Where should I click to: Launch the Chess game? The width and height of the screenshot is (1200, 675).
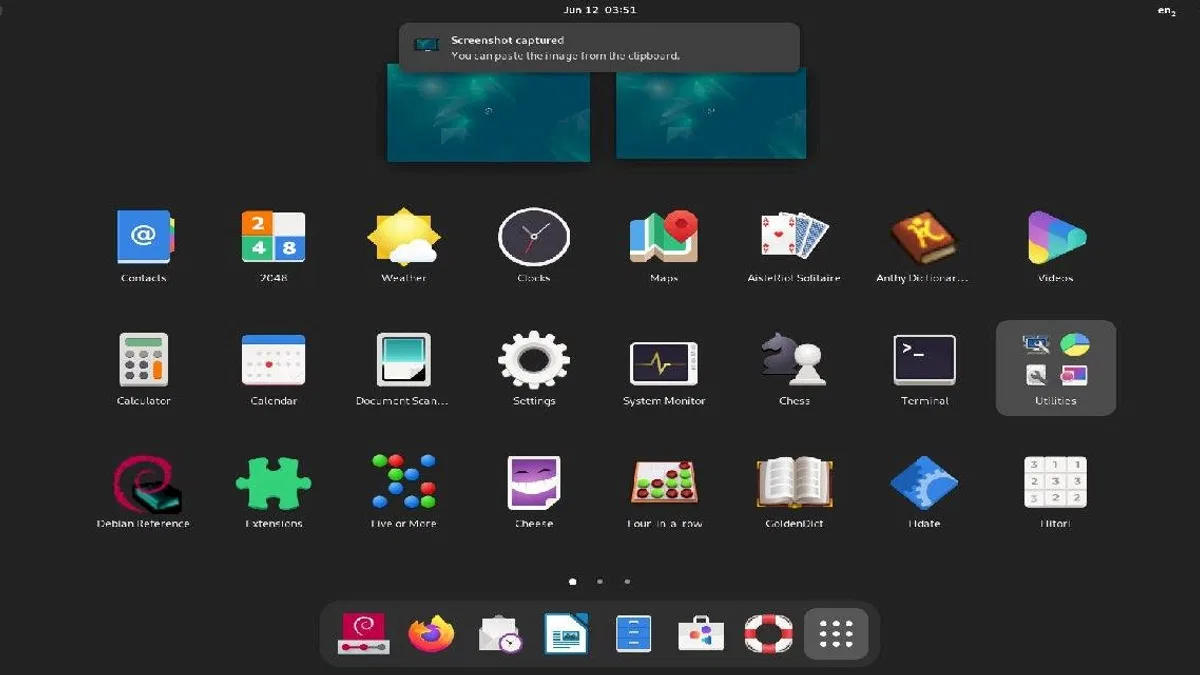794,368
